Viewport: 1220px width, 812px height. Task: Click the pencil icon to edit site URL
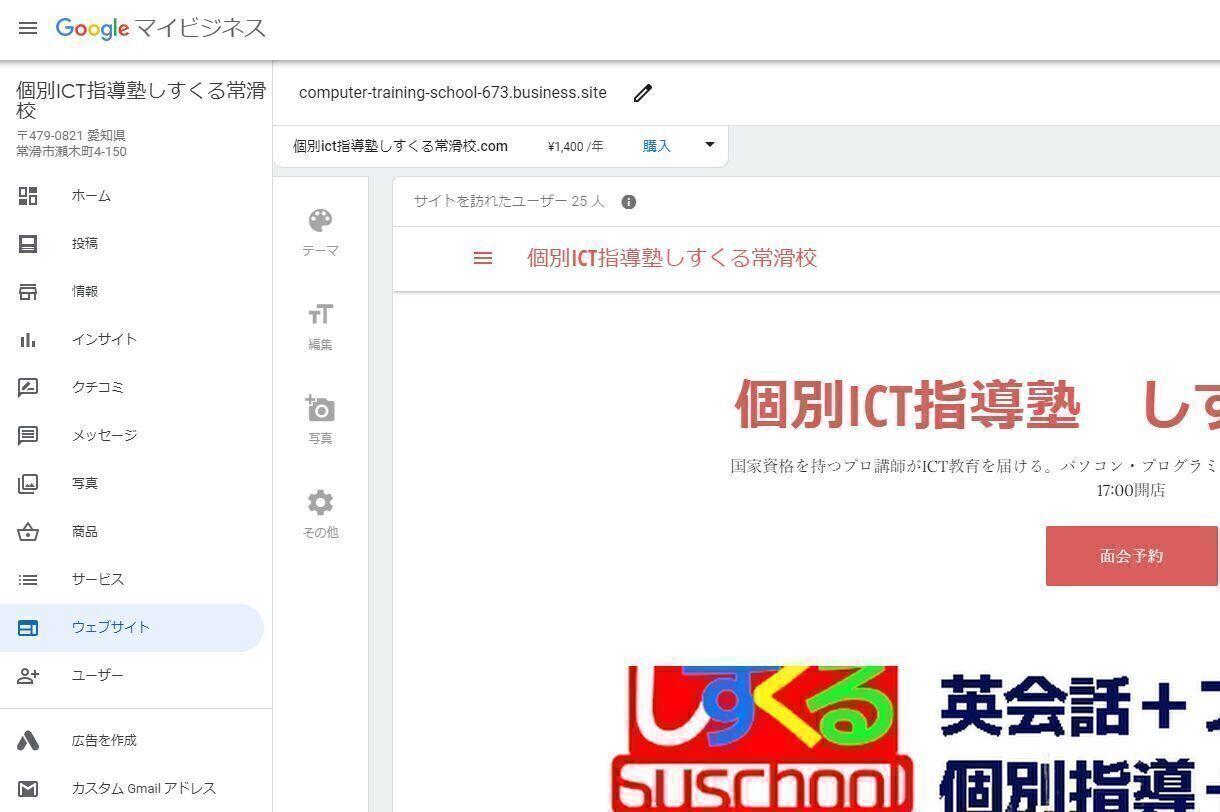(x=643, y=93)
